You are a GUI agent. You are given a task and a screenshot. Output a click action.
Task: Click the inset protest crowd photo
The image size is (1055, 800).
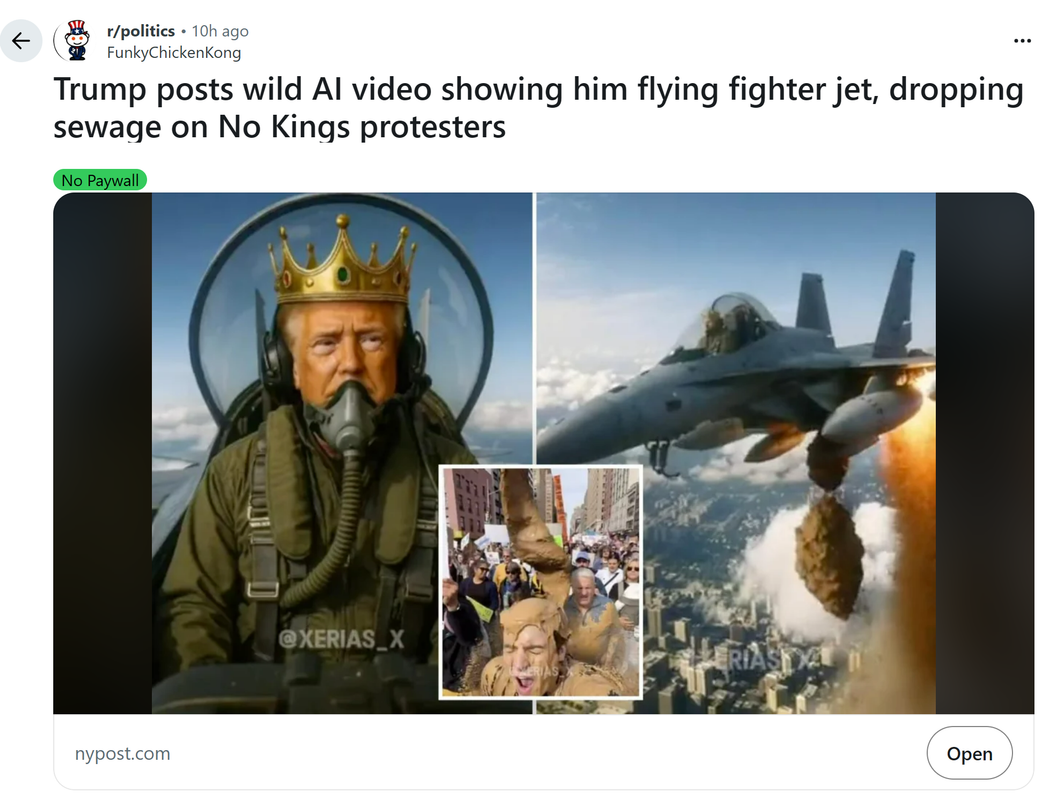pos(540,582)
